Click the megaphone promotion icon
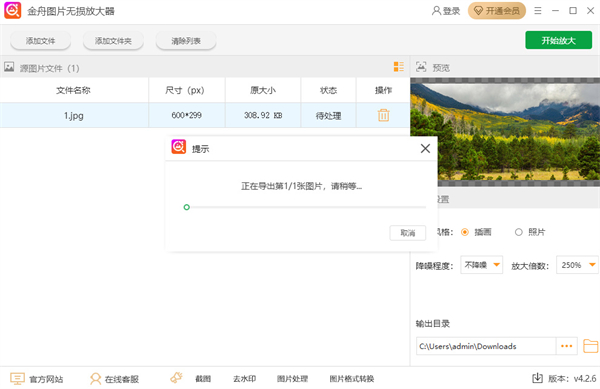Image resolution: width=600 pixels, height=389 pixels. click(x=176, y=378)
